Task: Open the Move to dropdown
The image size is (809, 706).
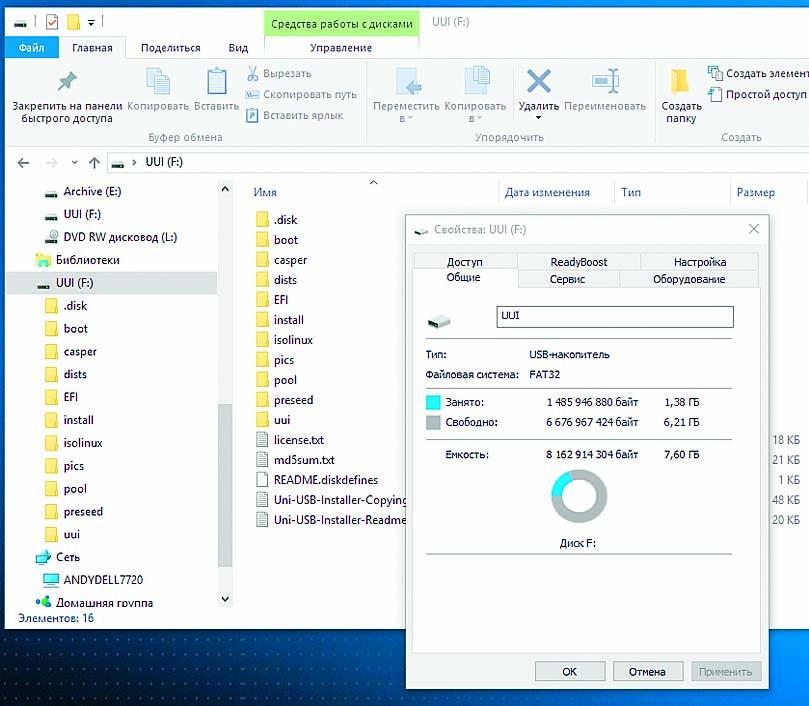Action: click(406, 119)
